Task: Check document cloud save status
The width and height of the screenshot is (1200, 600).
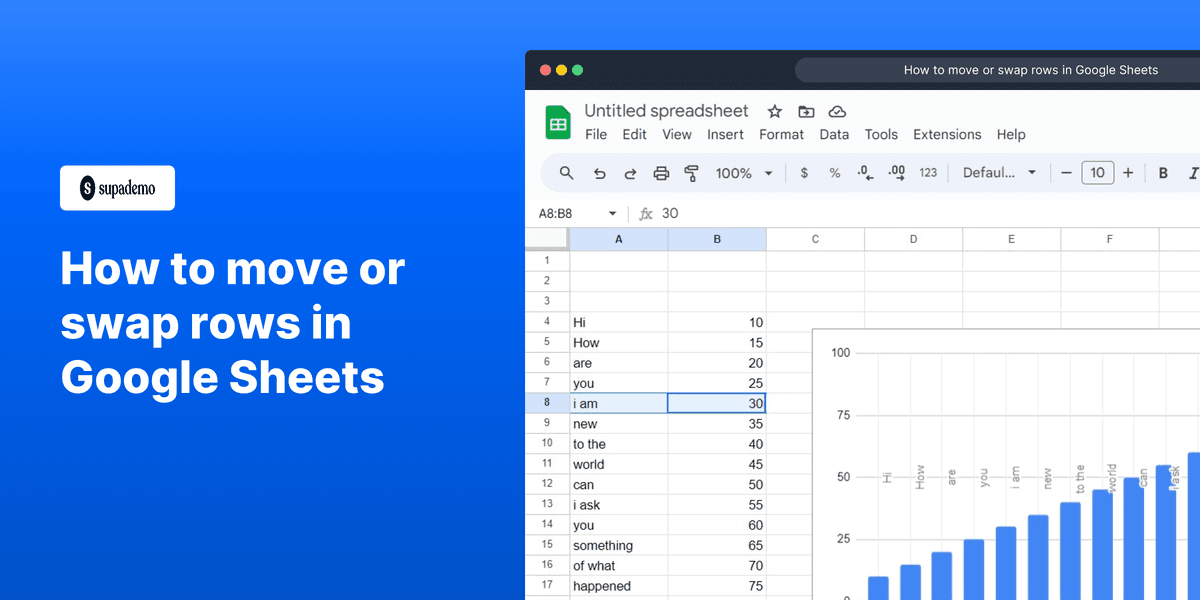Action: tap(837, 111)
